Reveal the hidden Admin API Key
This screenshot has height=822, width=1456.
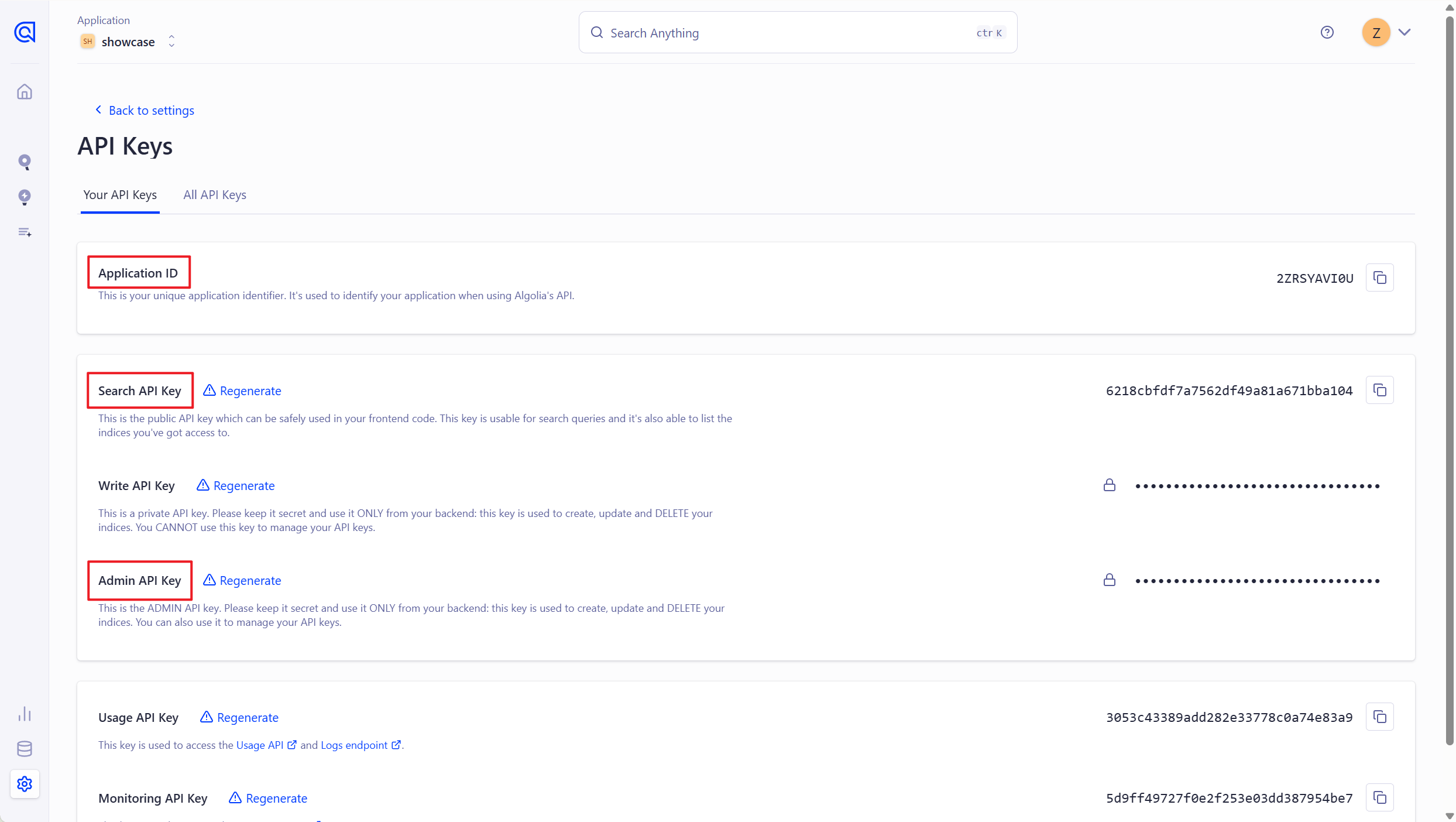pos(1109,580)
